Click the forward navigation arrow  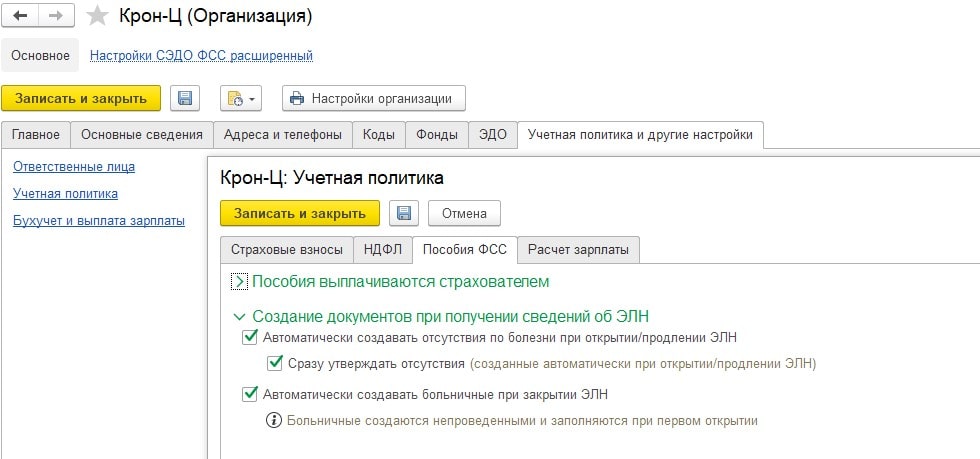55,16
